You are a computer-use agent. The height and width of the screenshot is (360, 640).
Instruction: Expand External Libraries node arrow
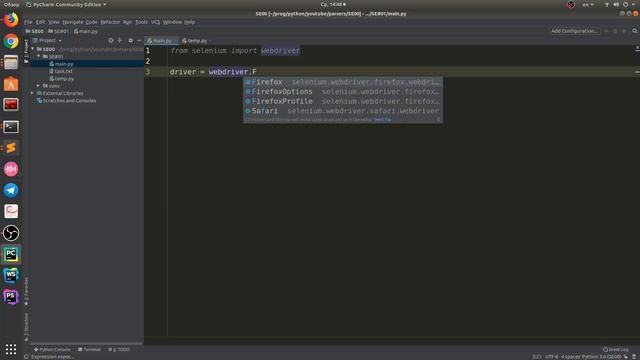click(x=33, y=93)
